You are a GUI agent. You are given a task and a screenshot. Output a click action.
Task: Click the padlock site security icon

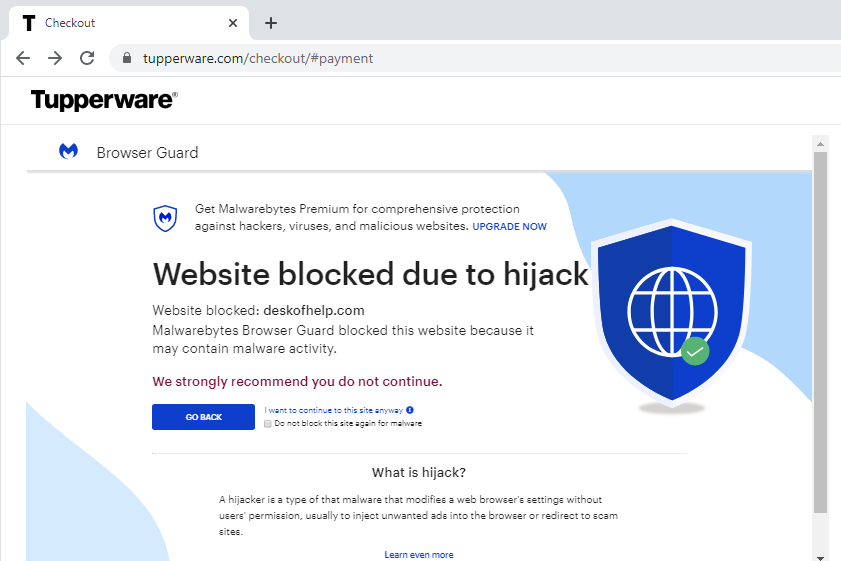127,59
